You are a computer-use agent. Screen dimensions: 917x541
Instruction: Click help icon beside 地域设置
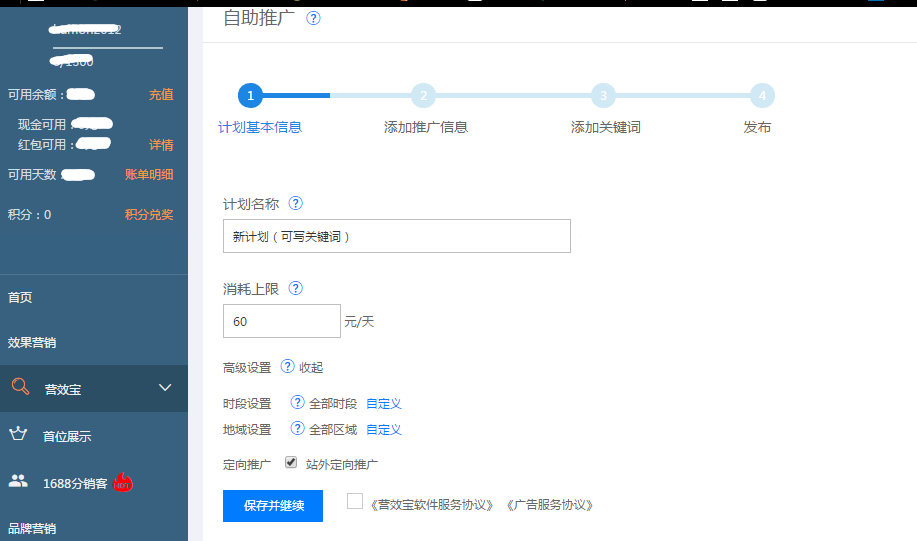click(297, 429)
